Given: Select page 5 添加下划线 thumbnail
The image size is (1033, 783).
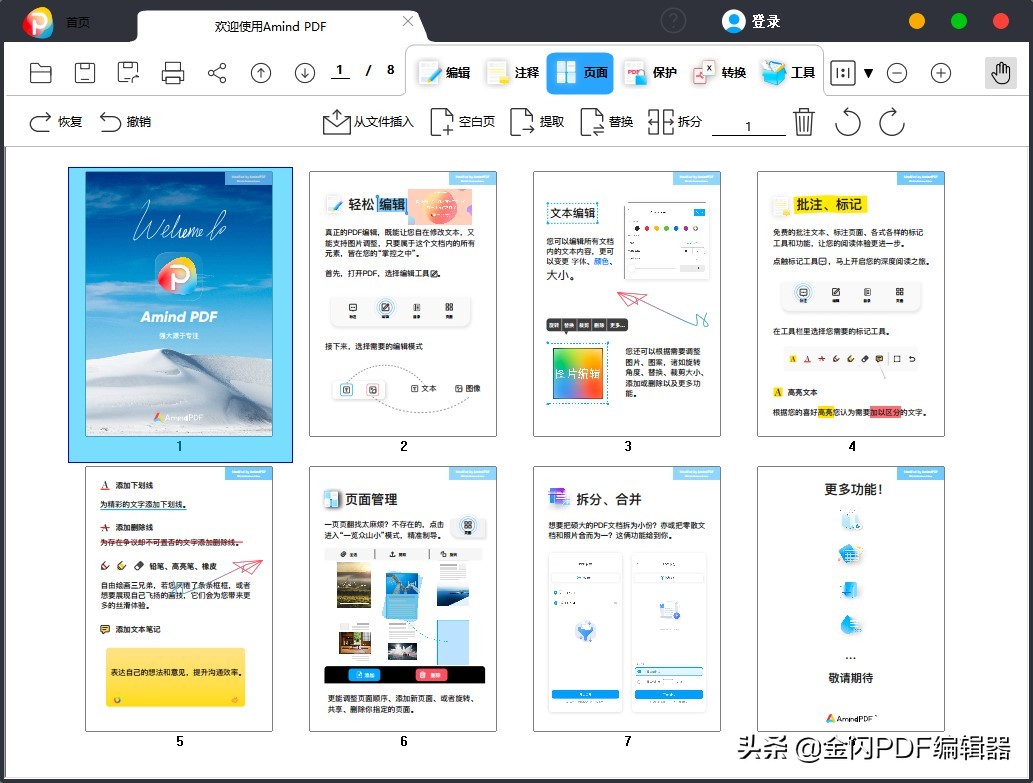Looking at the screenshot, I should 179,599.
